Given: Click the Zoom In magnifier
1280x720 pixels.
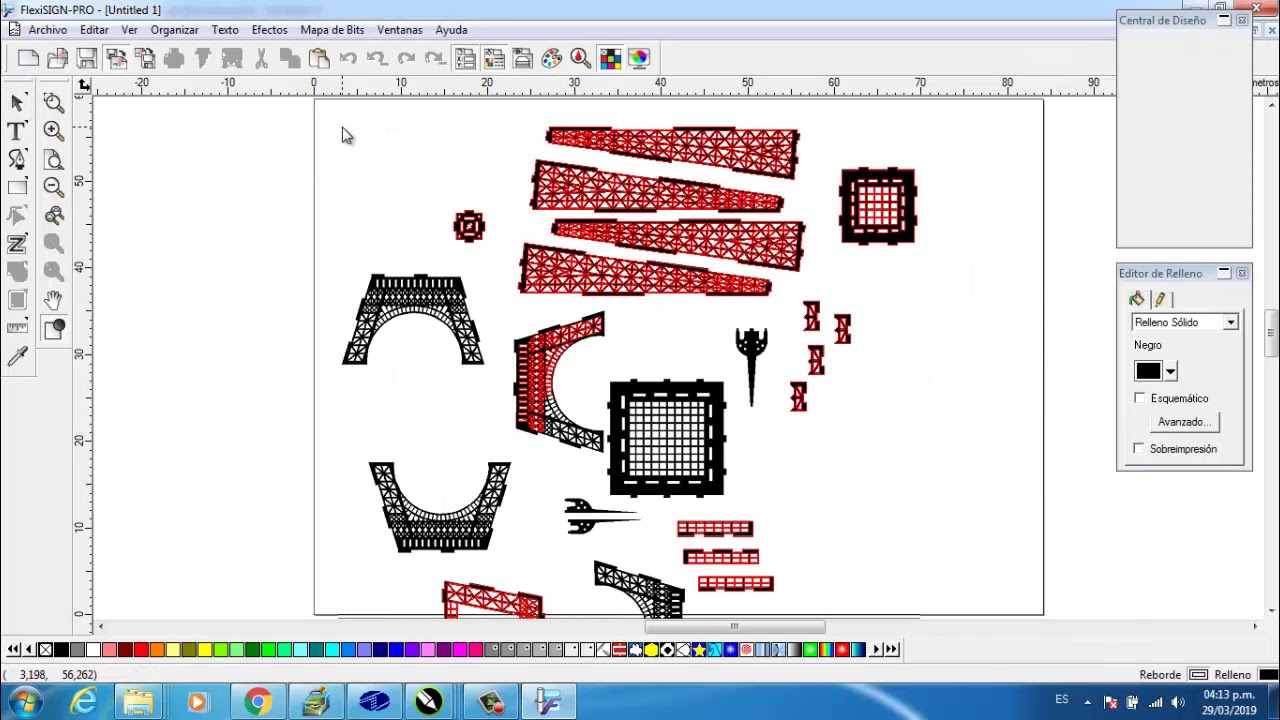Looking at the screenshot, I should [54, 131].
